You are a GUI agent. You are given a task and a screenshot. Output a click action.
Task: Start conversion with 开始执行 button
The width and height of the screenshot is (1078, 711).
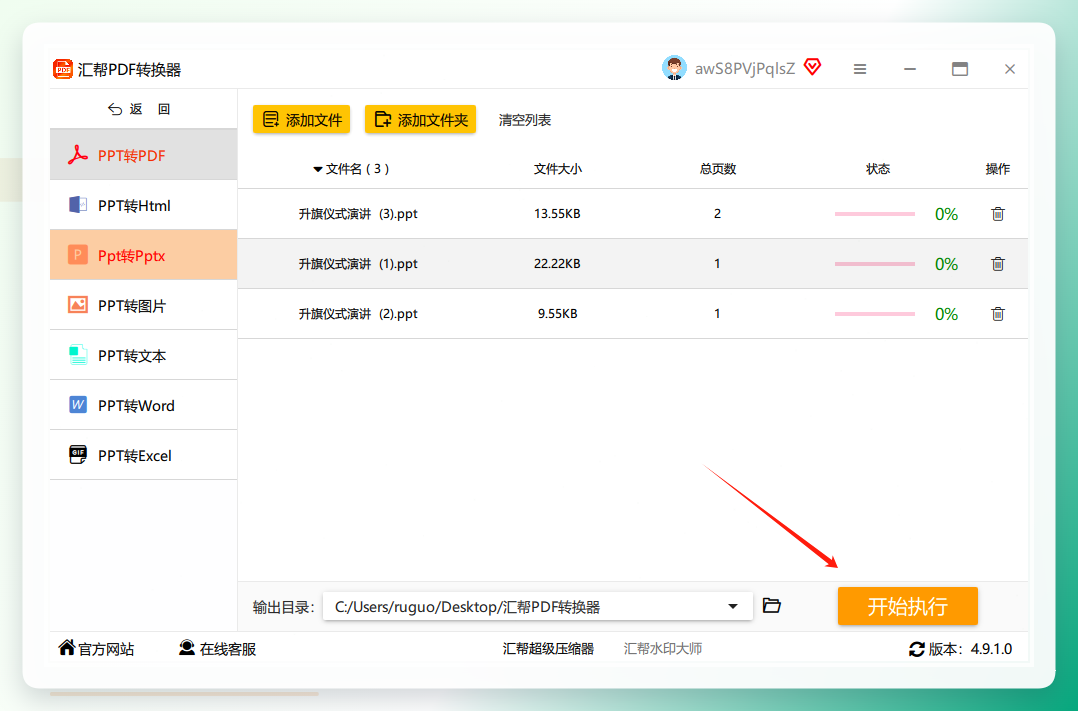coord(908,606)
